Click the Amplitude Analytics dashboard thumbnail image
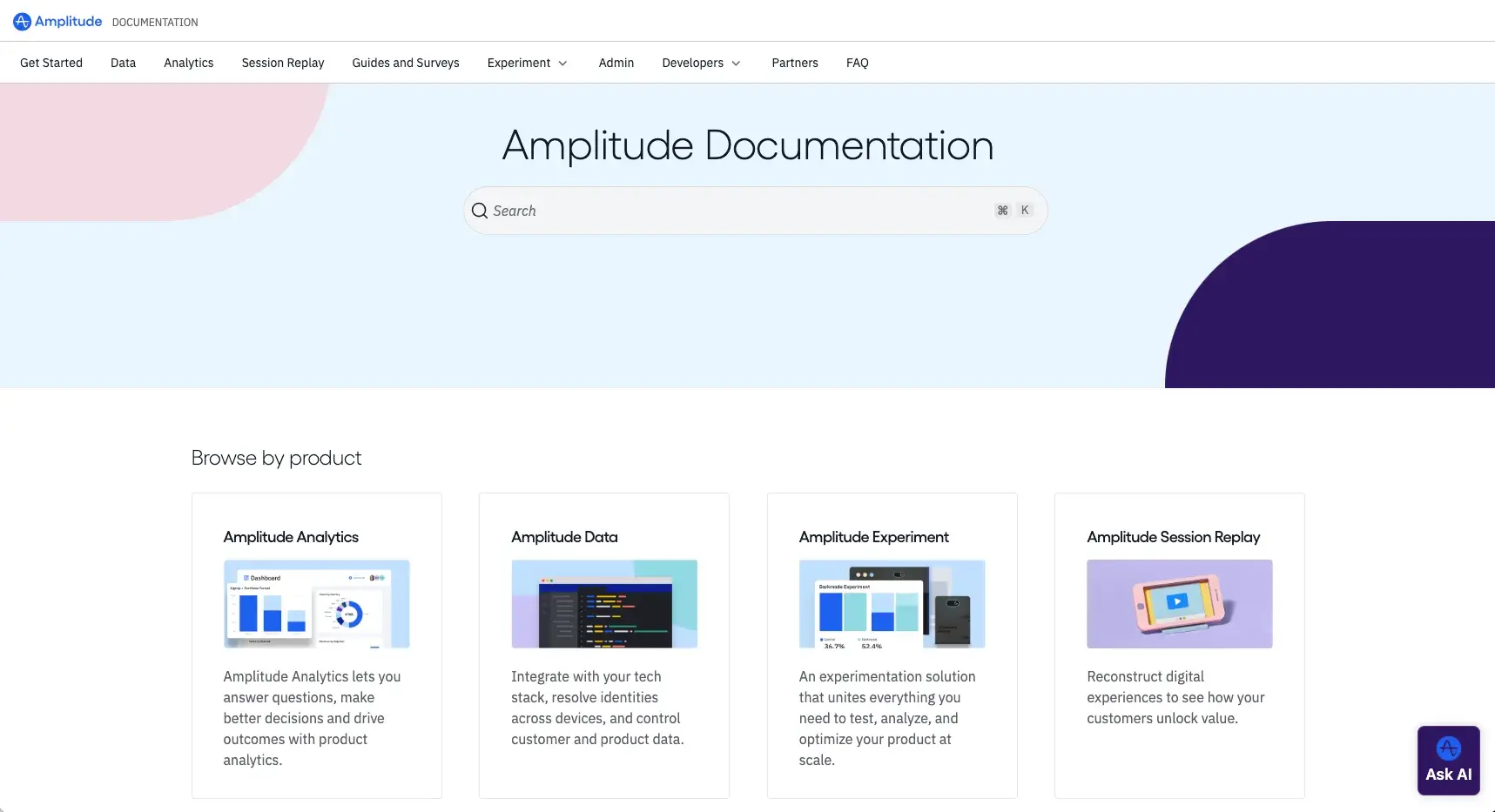The image size is (1495, 812). pyautogui.click(x=316, y=604)
